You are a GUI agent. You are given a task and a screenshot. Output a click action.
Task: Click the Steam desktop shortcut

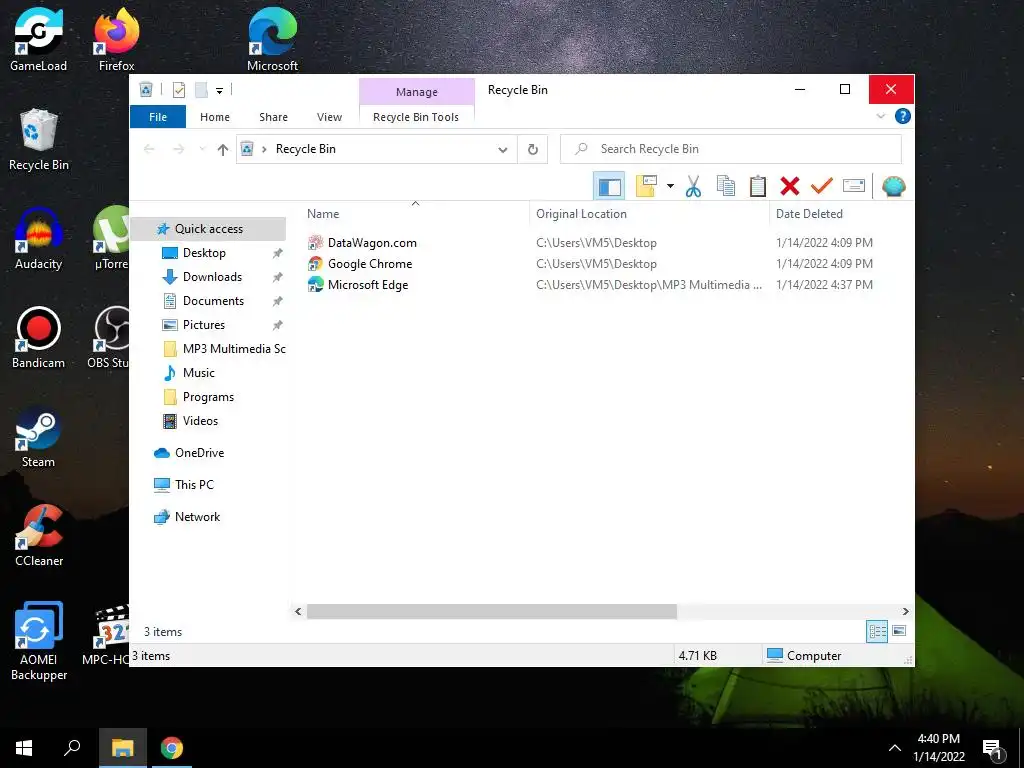pyautogui.click(x=38, y=438)
